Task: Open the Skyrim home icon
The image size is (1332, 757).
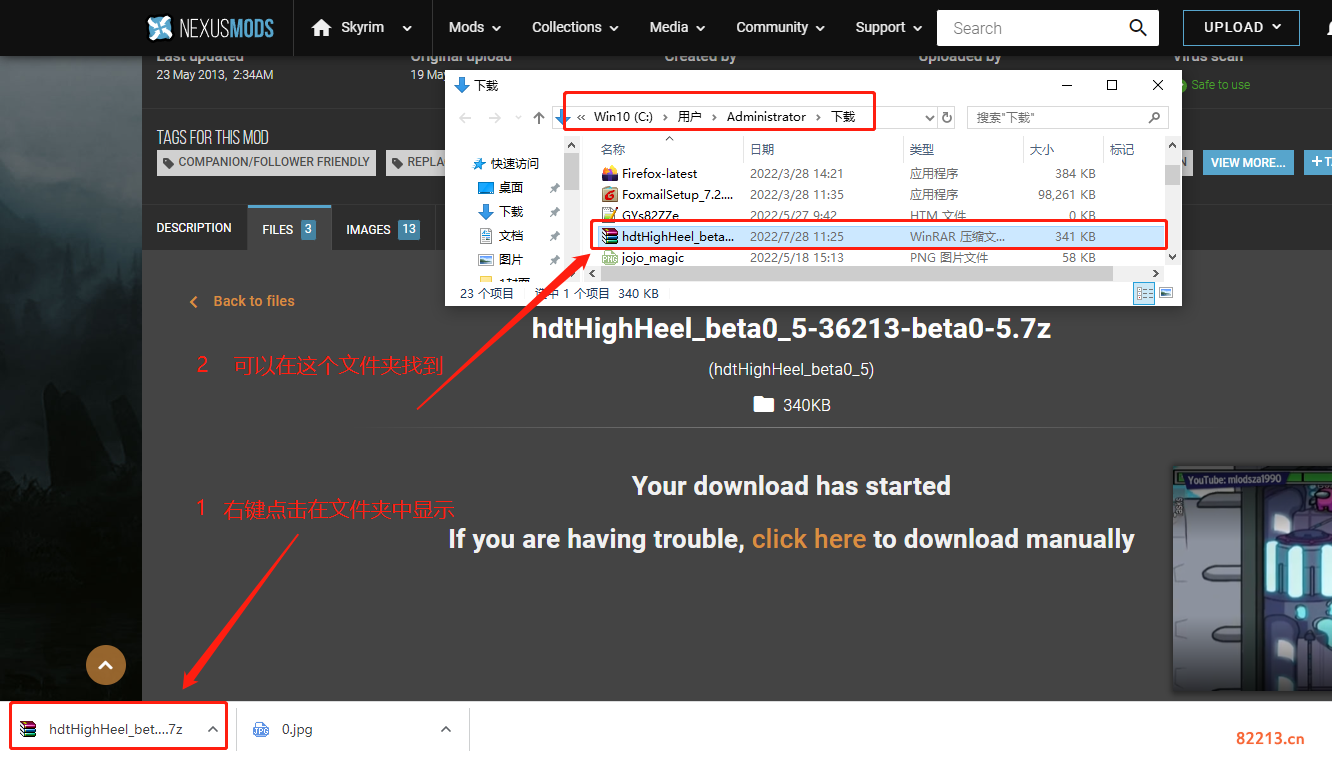Action: [321, 28]
